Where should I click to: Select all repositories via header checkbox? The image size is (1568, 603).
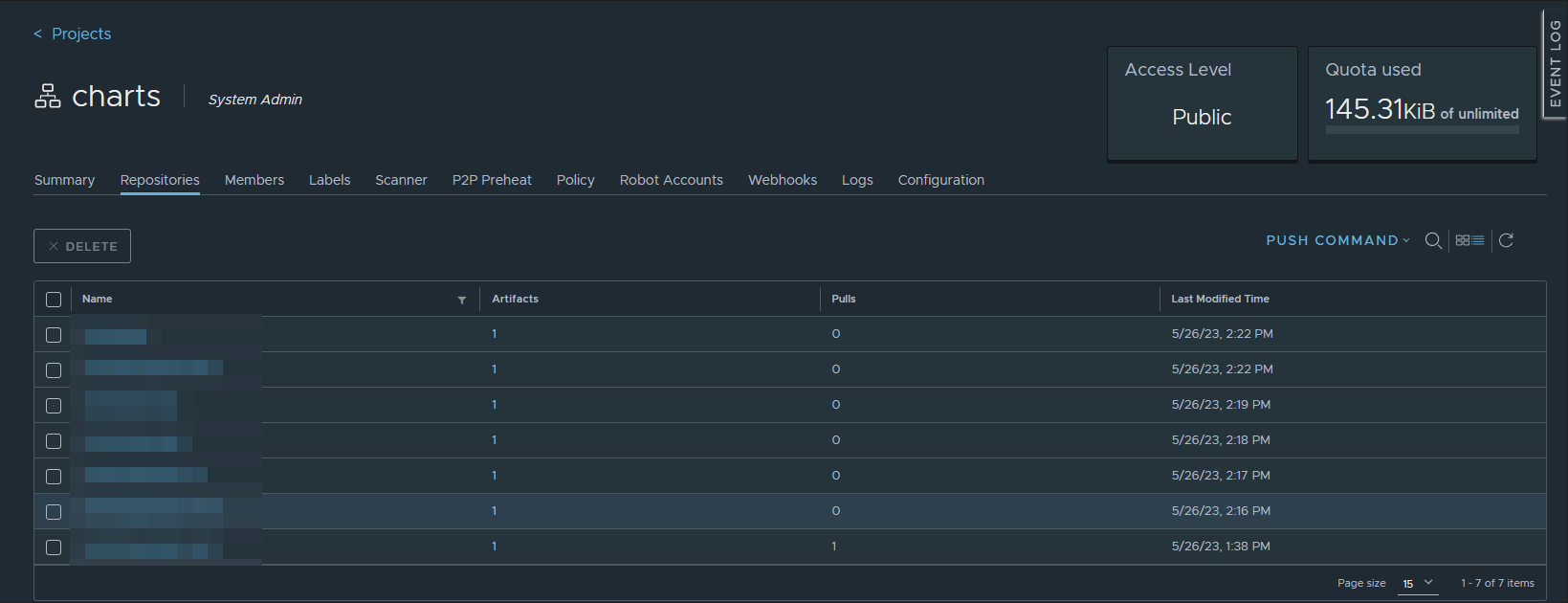[x=54, y=300]
